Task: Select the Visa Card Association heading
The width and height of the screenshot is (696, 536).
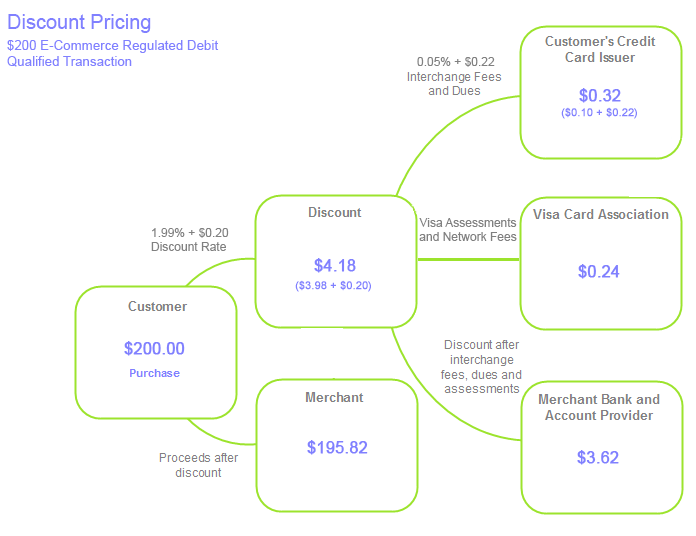Action: click(x=601, y=214)
